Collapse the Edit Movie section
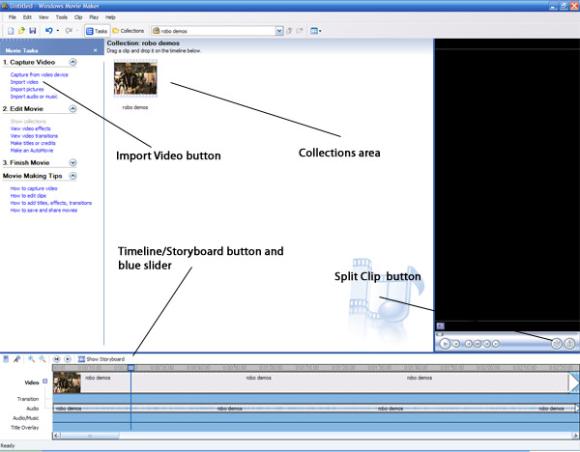Image resolution: width=580 pixels, height=452 pixels. (x=72, y=109)
